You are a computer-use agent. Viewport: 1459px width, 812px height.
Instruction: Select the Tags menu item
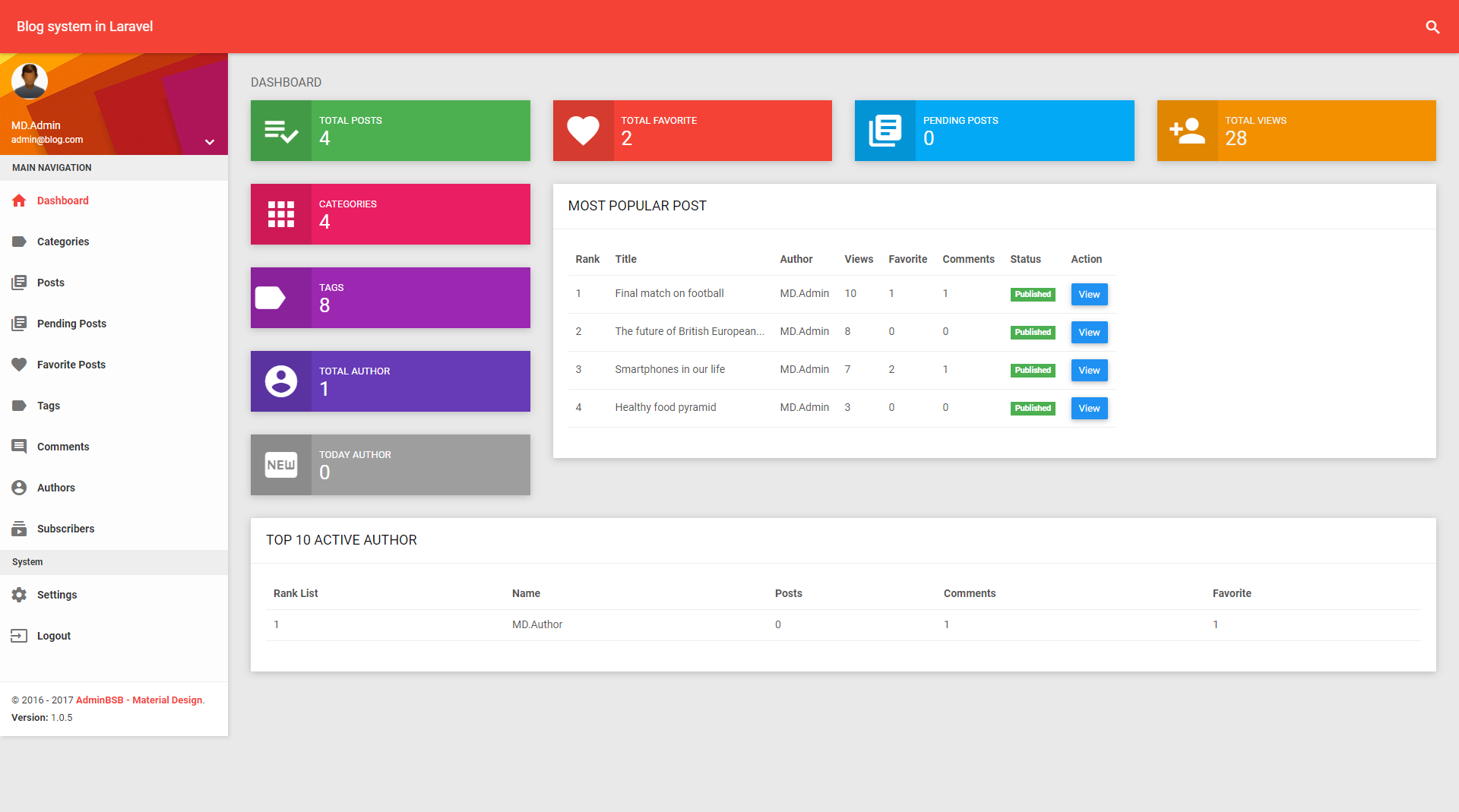(x=114, y=406)
